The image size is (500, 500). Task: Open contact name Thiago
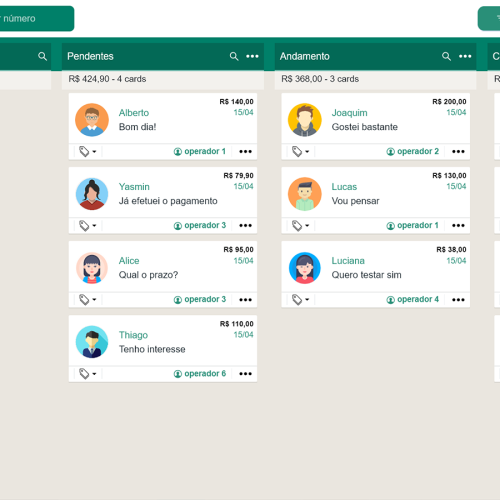click(x=133, y=335)
